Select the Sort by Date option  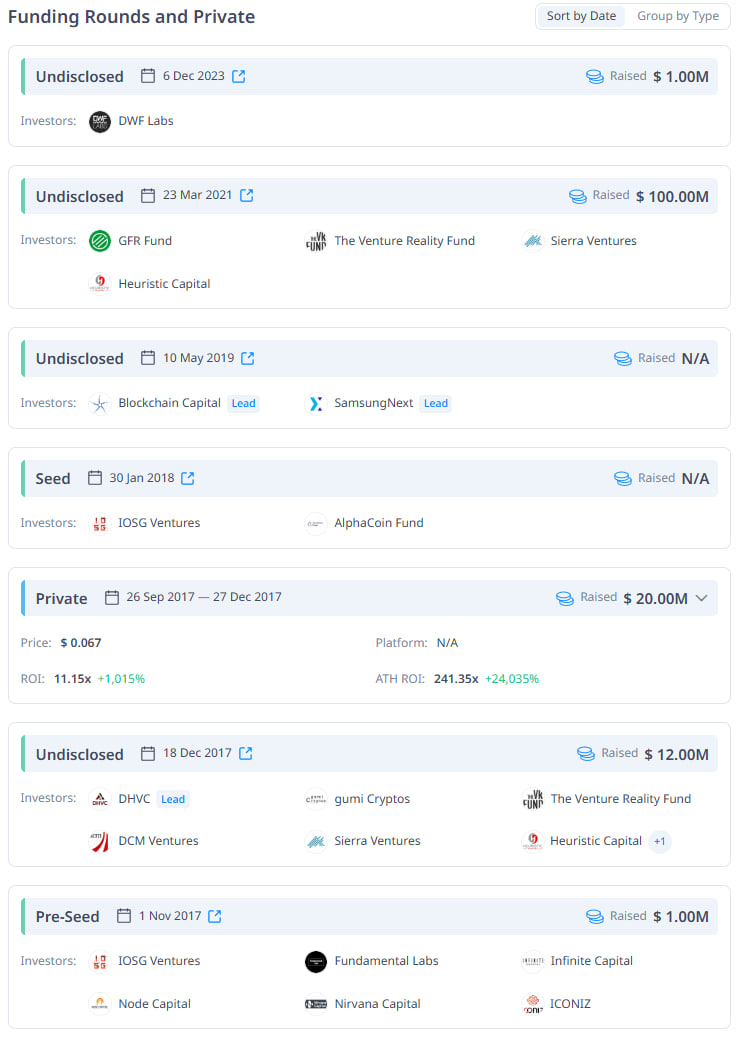[x=581, y=16]
